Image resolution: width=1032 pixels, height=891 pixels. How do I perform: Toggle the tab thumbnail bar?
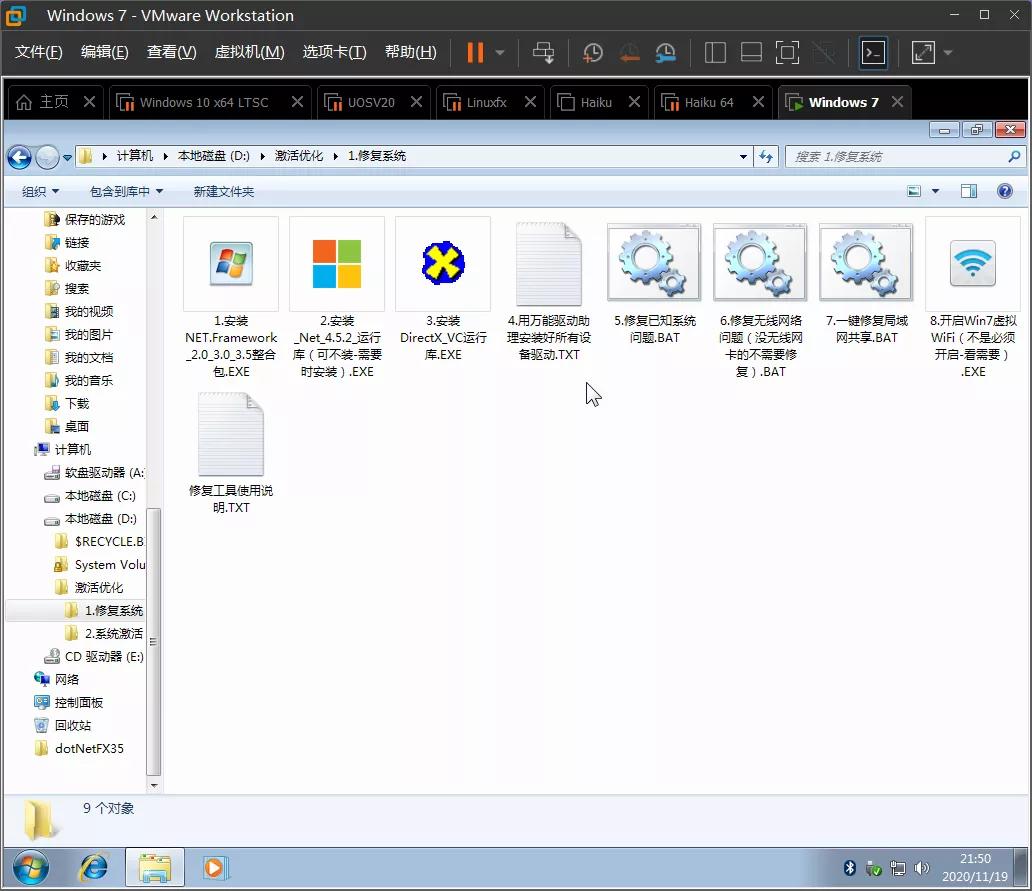[751, 52]
